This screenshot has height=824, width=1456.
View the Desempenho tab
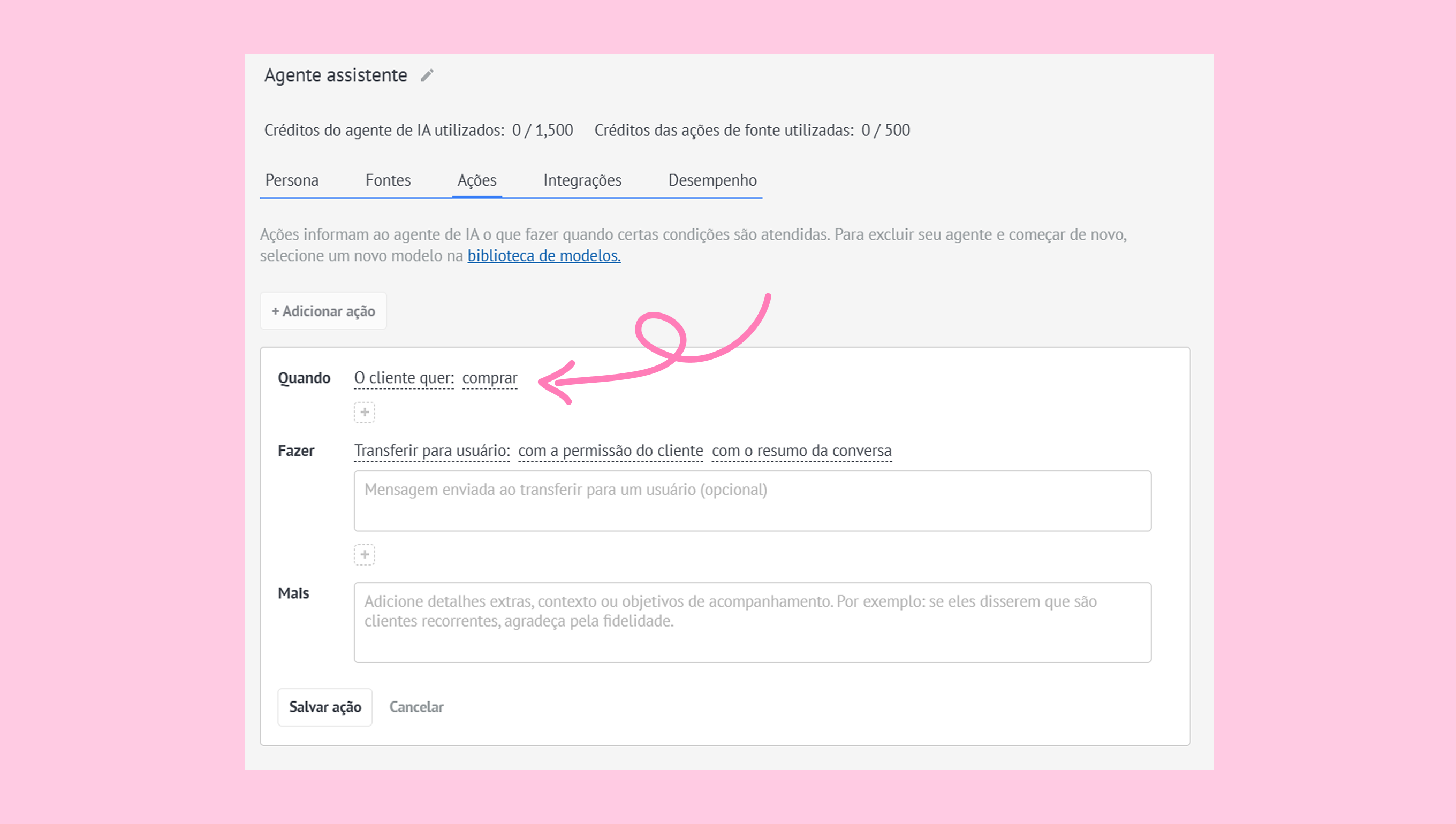point(712,180)
